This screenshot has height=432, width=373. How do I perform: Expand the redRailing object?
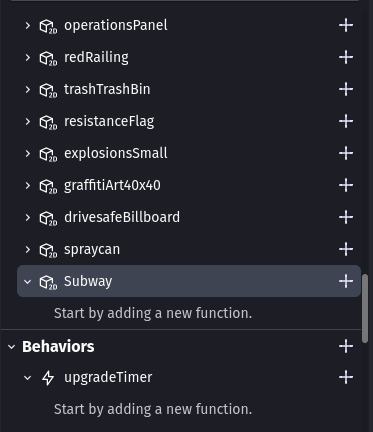pos(28,57)
